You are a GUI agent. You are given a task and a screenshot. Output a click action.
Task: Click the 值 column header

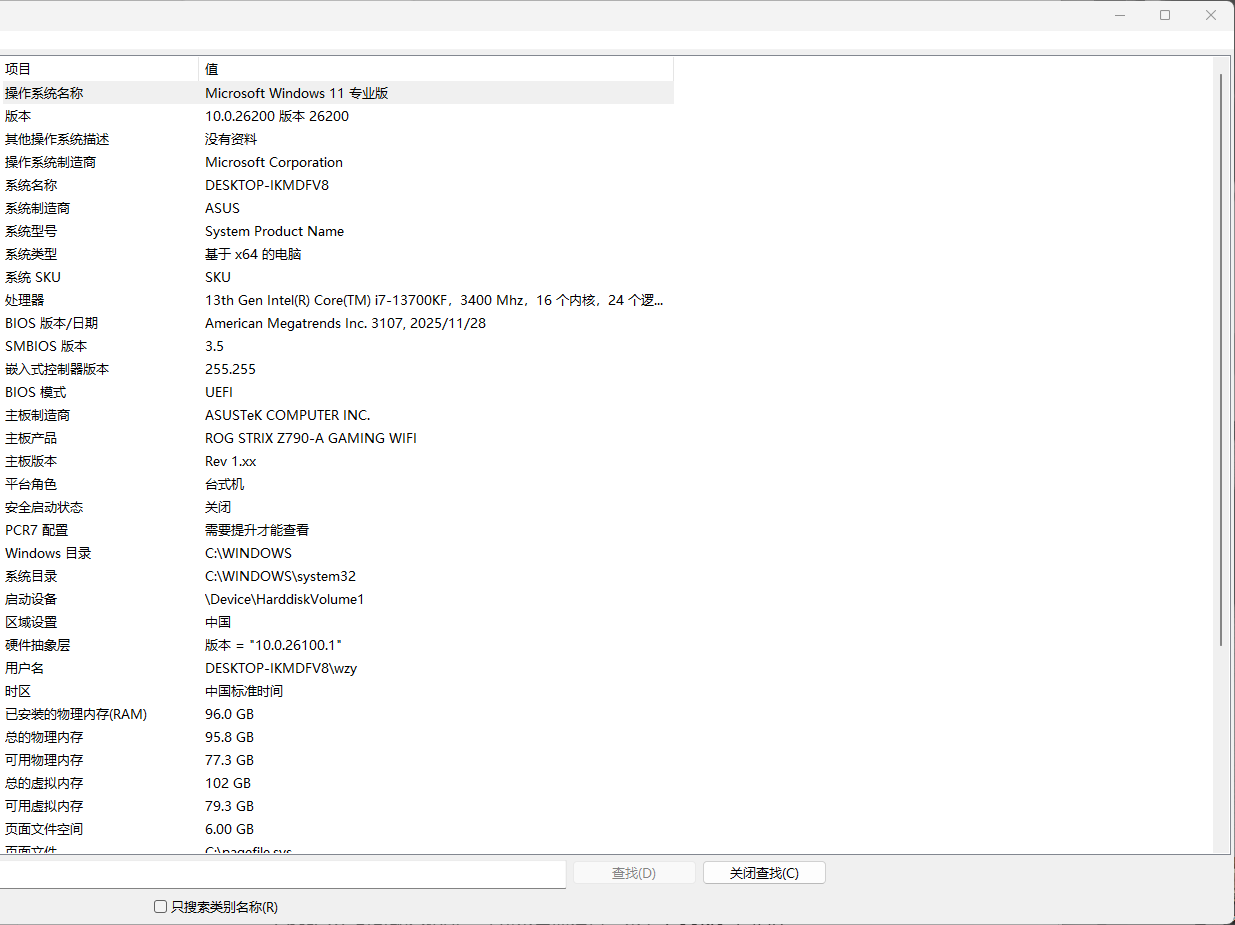coord(435,69)
